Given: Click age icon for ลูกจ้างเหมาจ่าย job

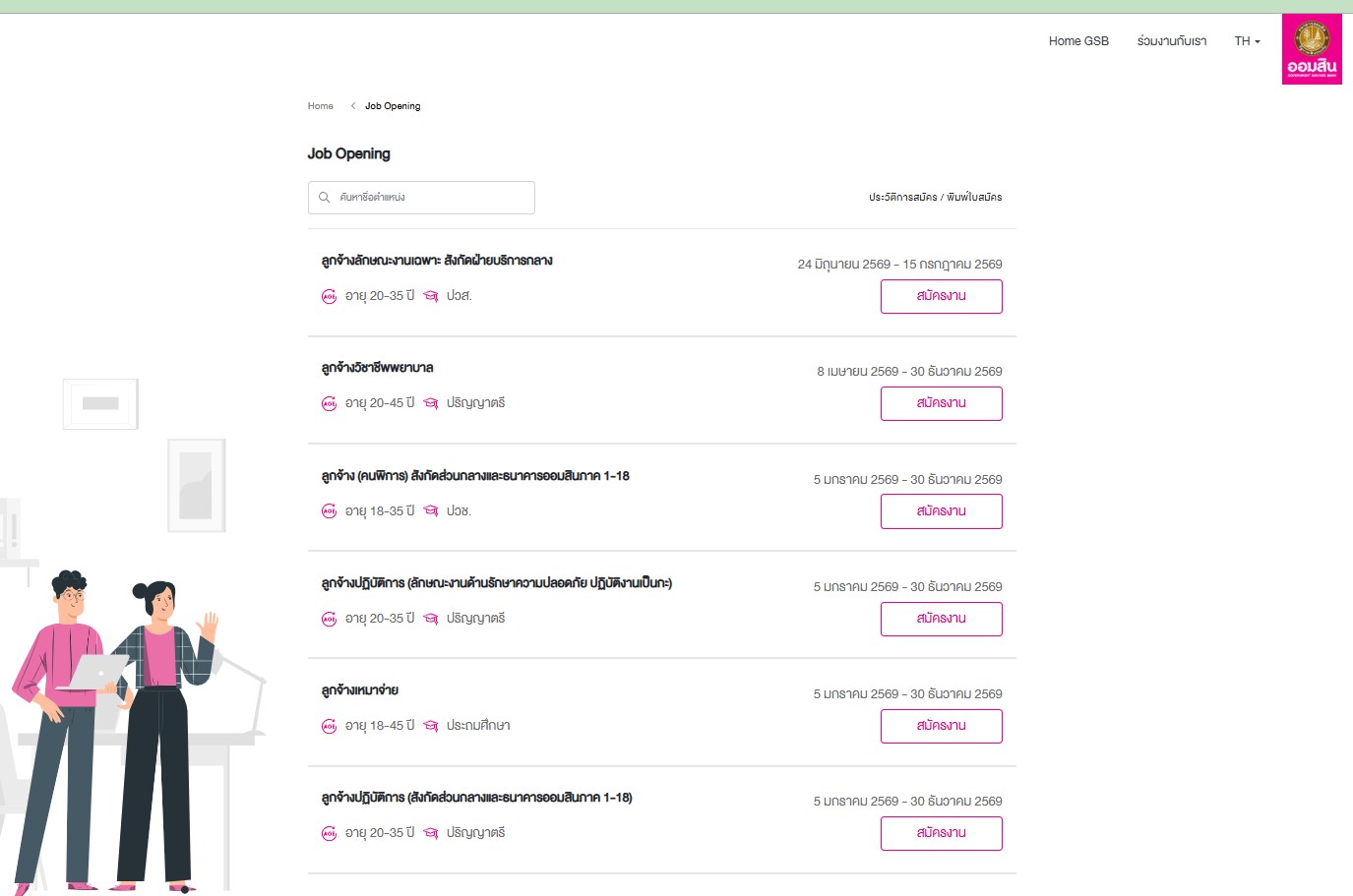Looking at the screenshot, I should (x=330, y=726).
